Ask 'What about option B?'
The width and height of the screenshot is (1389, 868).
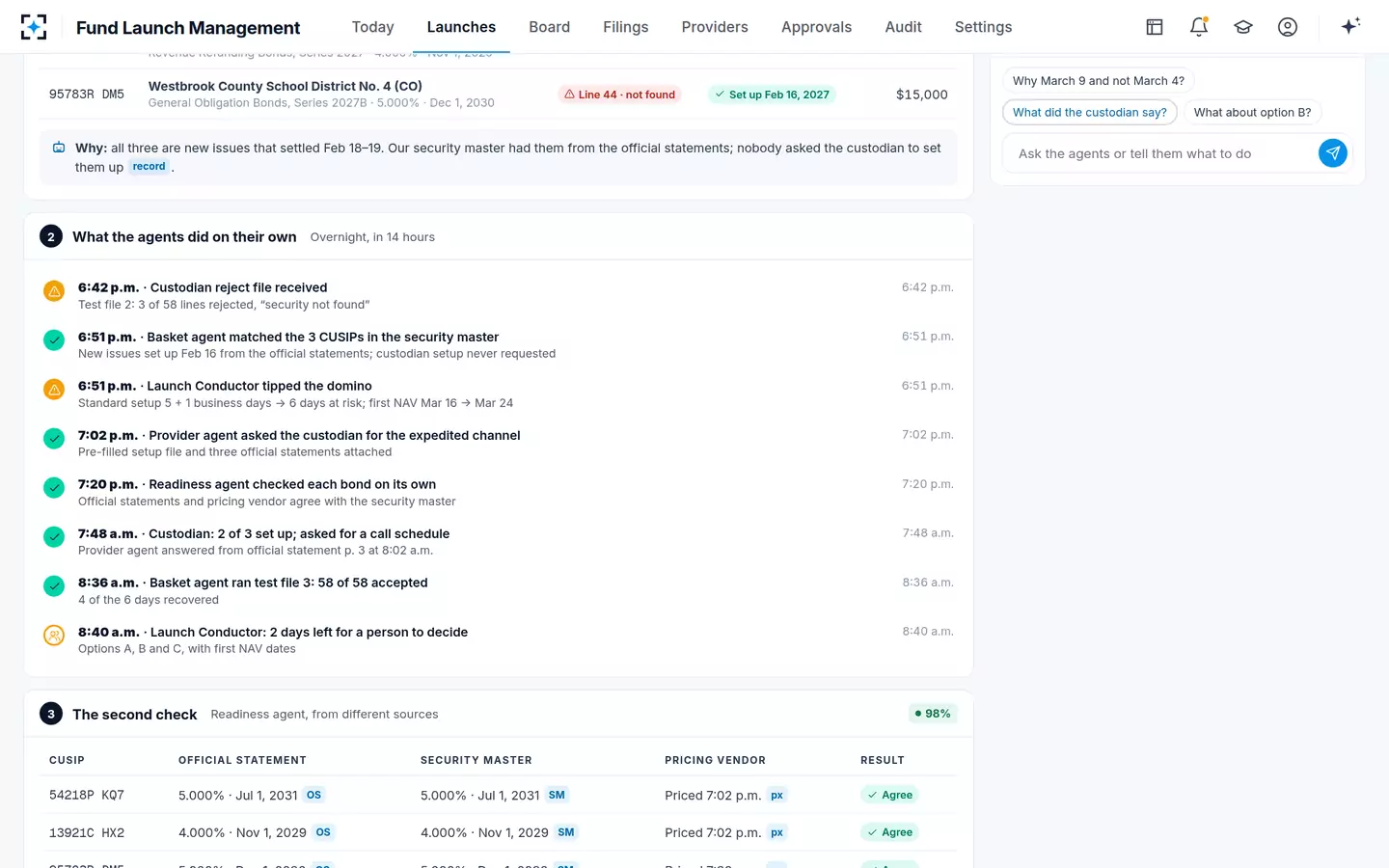point(1252,113)
